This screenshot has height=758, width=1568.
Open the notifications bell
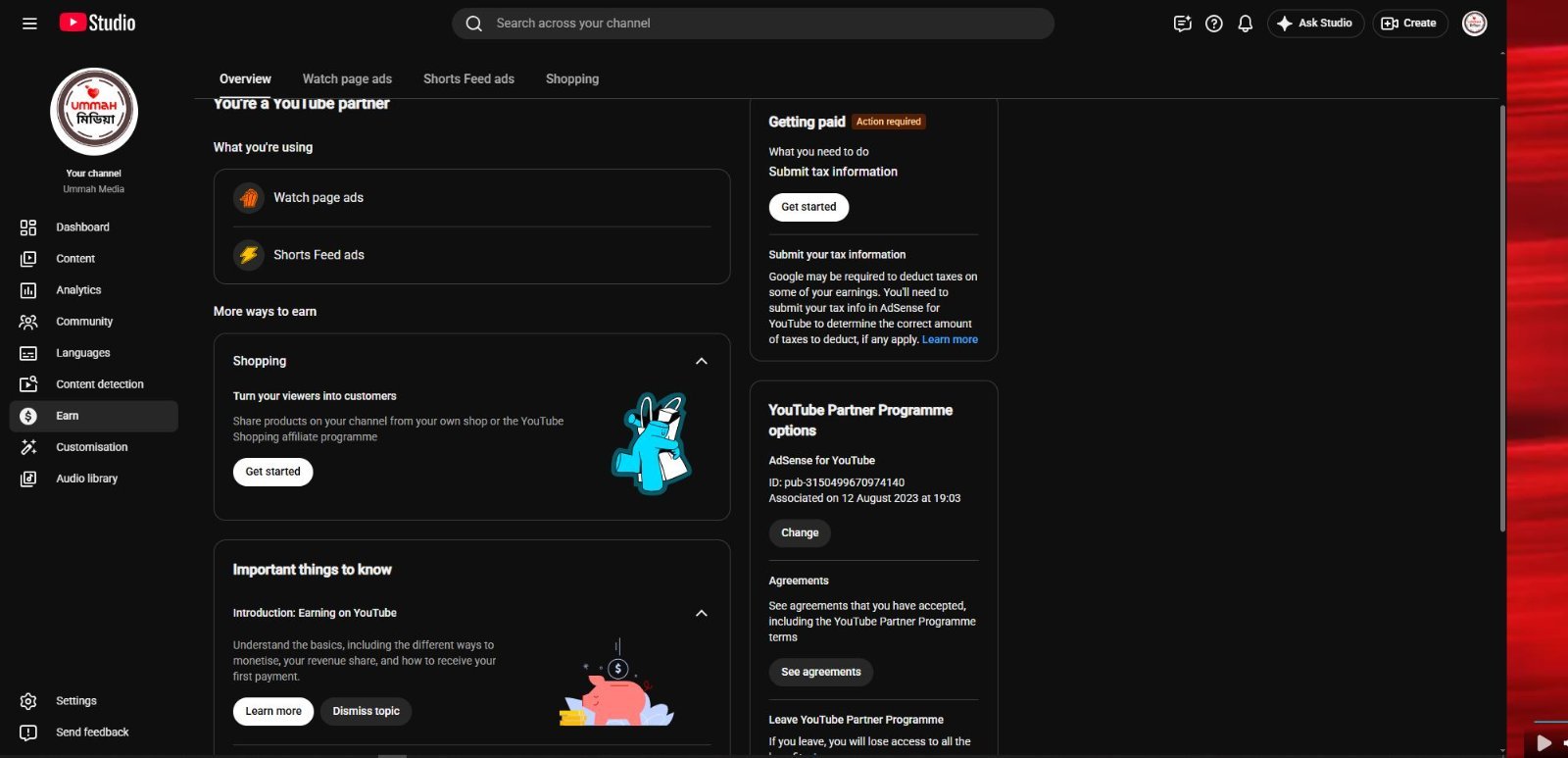coord(1245,24)
